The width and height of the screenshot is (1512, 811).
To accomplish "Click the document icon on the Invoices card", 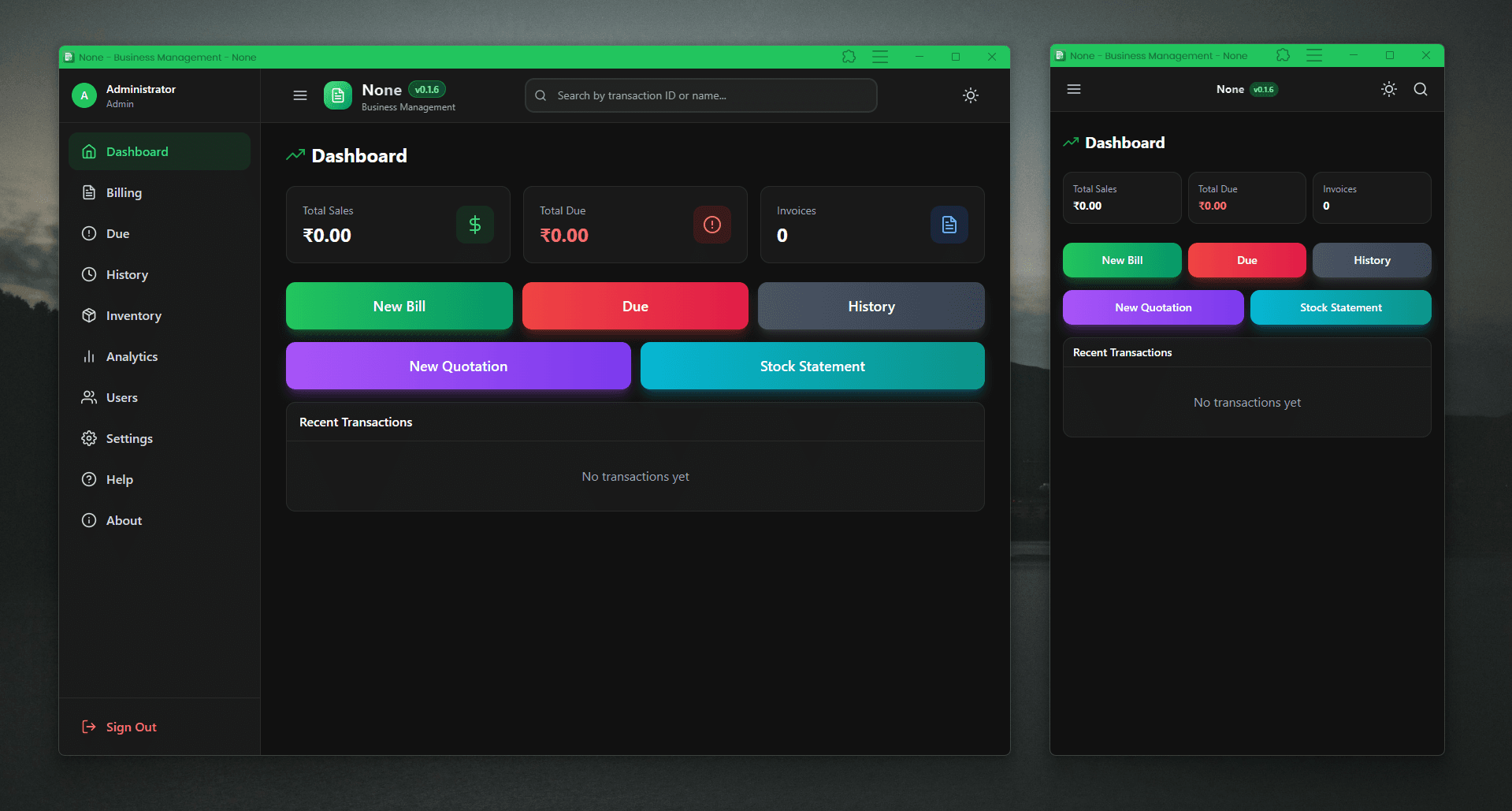I will [949, 224].
